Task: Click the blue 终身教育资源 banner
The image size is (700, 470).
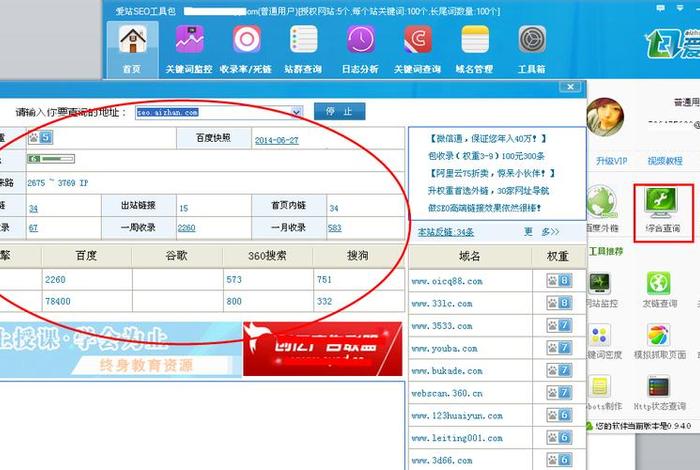Action: pos(121,350)
